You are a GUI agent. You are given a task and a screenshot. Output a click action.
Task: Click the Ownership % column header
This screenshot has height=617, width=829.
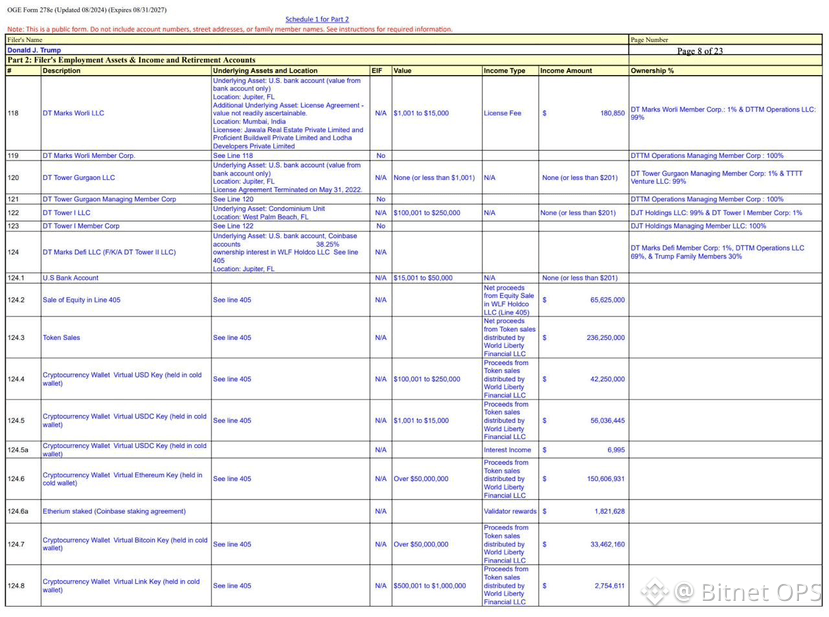pyautogui.click(x=652, y=70)
